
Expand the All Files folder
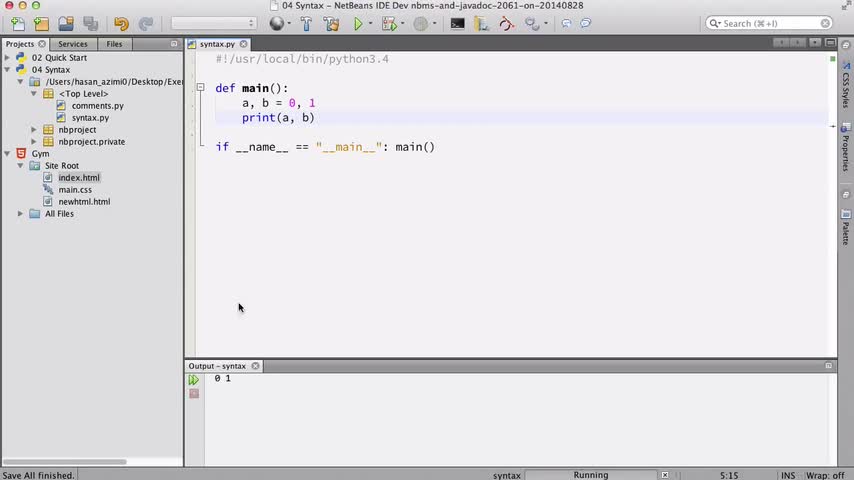click(x=20, y=214)
